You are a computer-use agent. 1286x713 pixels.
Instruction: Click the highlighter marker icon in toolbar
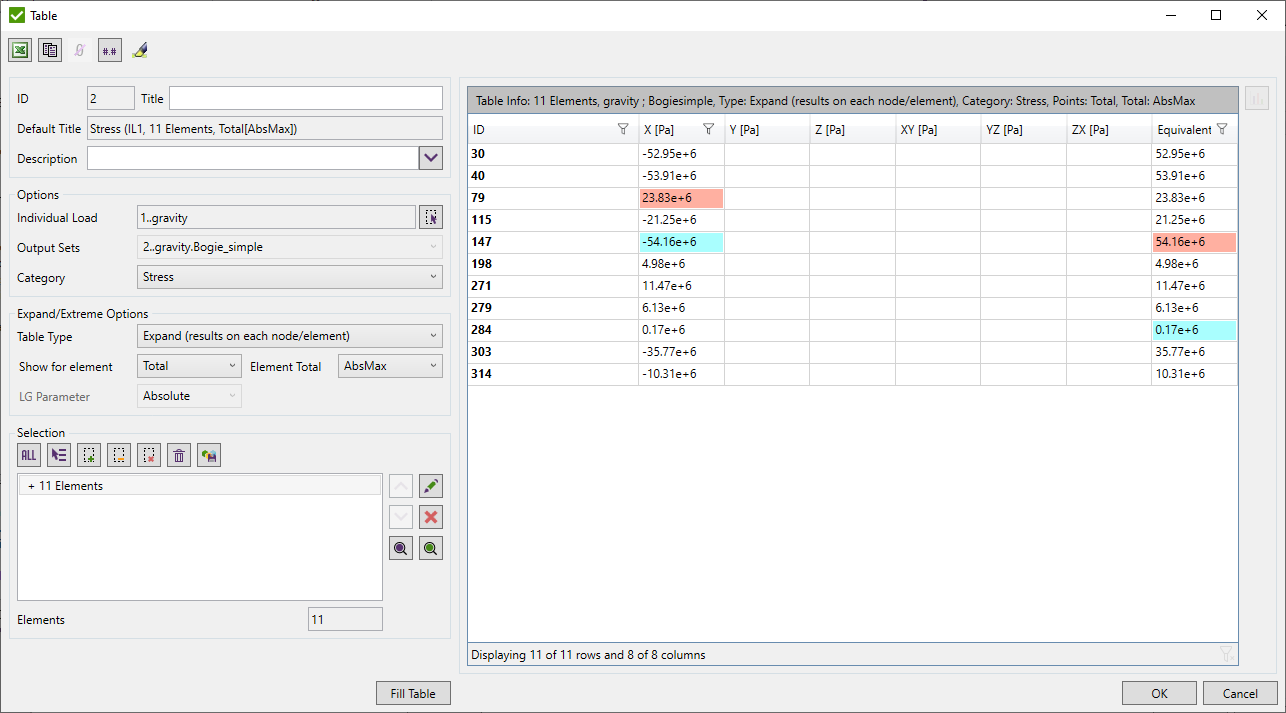140,50
